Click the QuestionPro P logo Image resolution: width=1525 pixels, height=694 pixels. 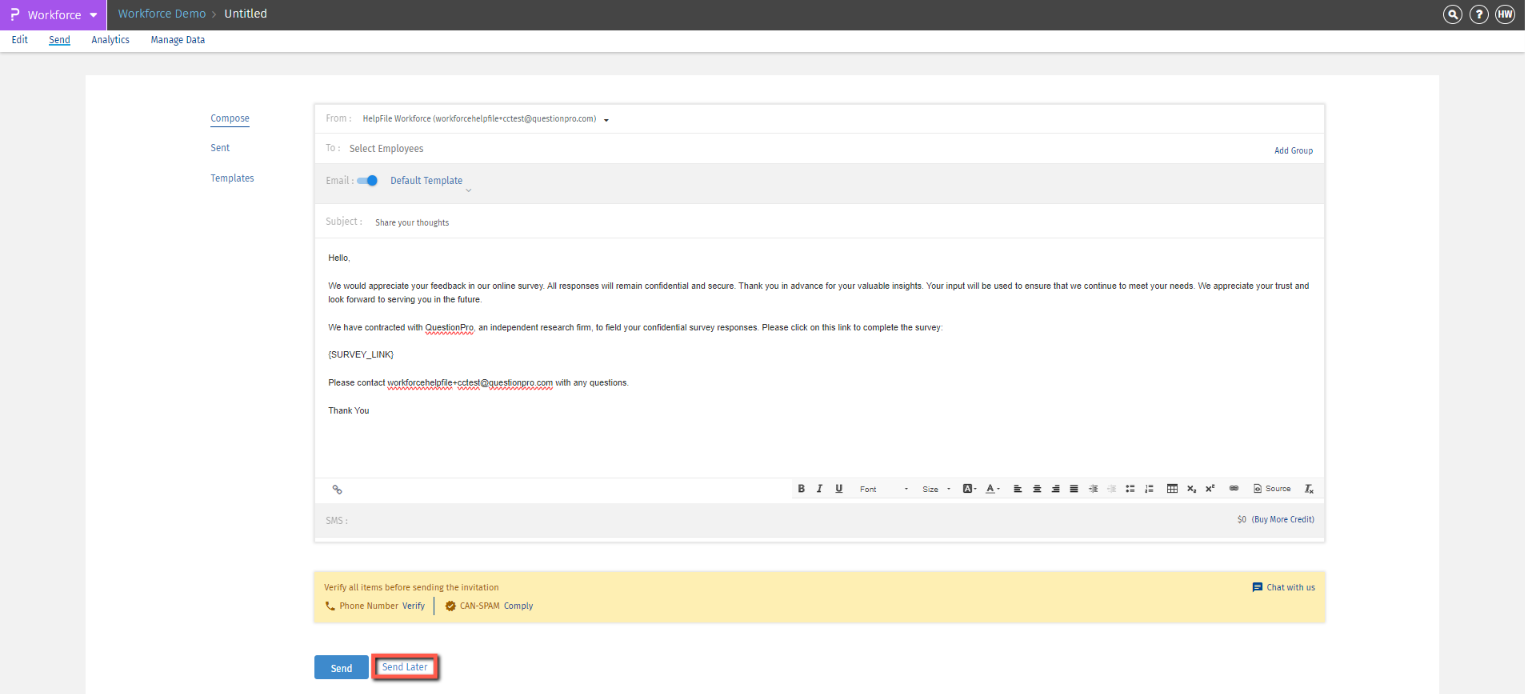14,14
